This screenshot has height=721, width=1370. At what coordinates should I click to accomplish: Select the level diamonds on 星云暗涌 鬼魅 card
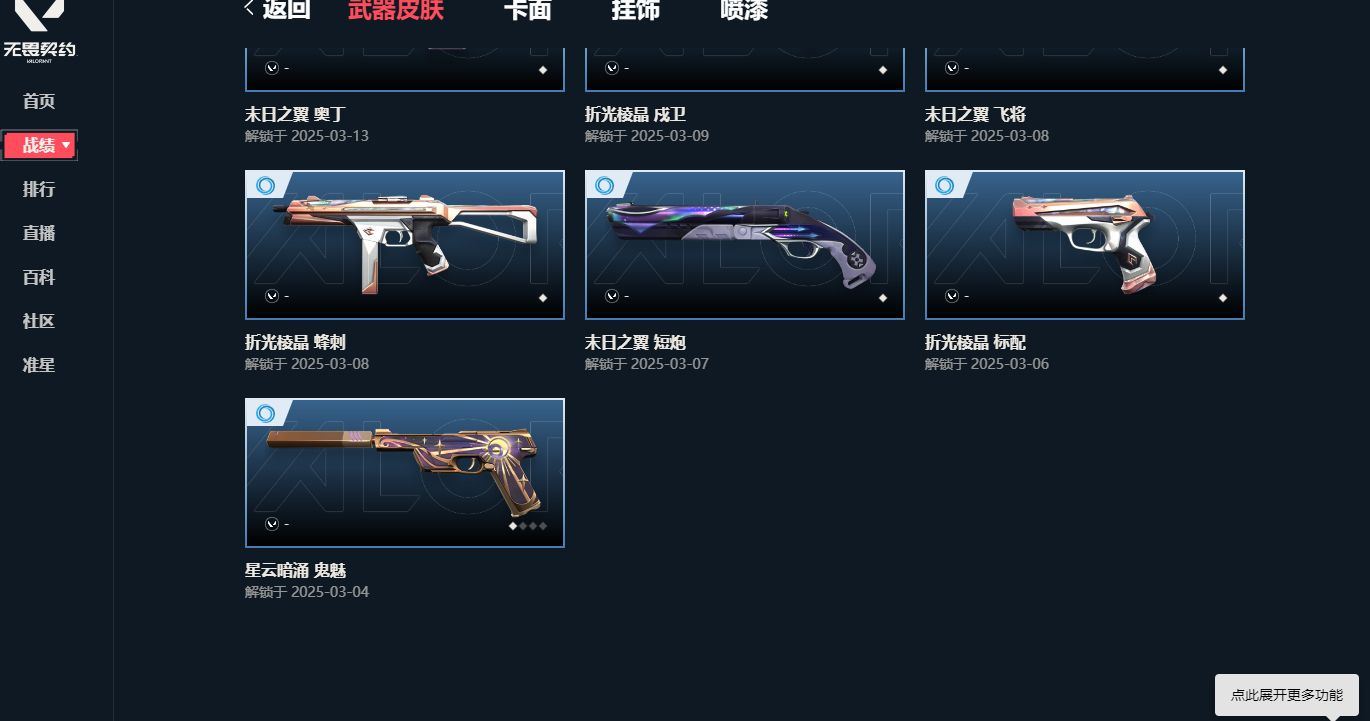(x=528, y=525)
